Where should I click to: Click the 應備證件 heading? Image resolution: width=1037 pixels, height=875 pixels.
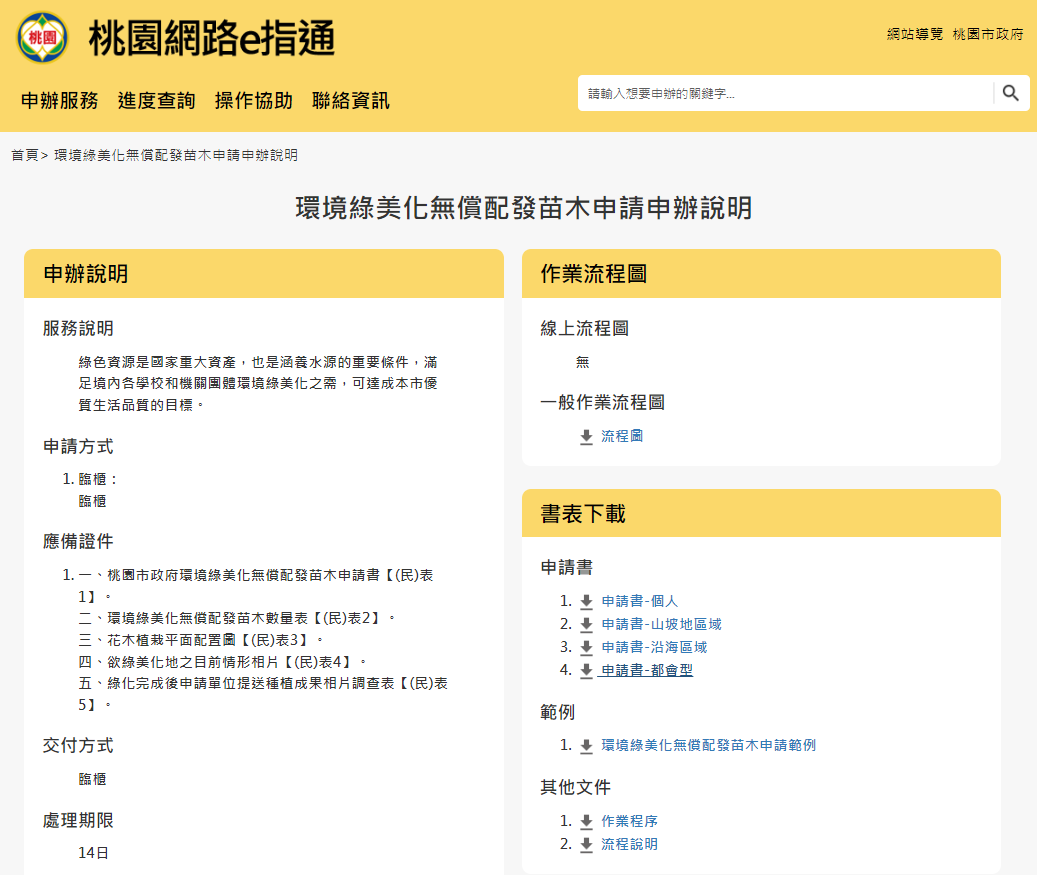78,542
